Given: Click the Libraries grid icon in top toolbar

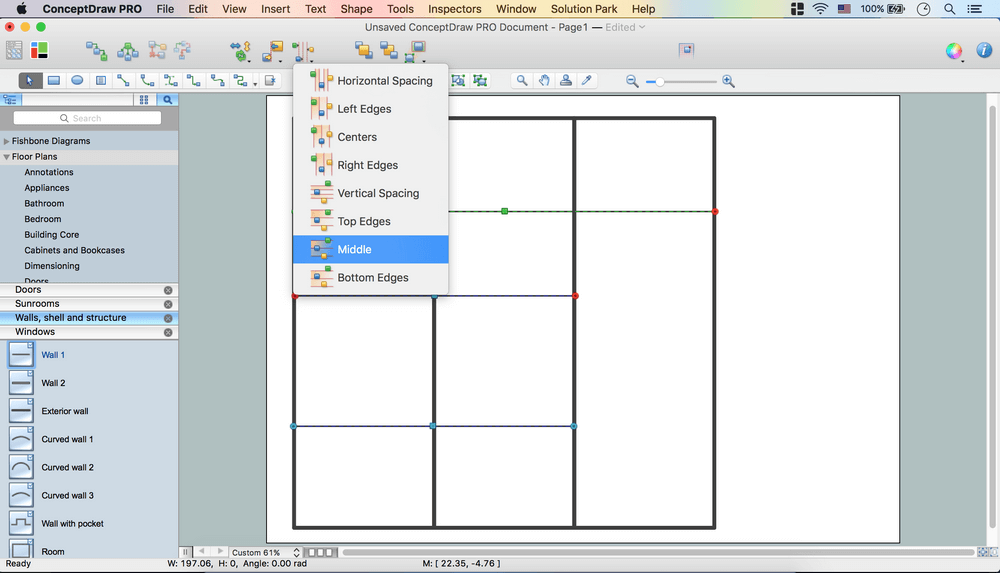Looking at the screenshot, I should [14, 50].
